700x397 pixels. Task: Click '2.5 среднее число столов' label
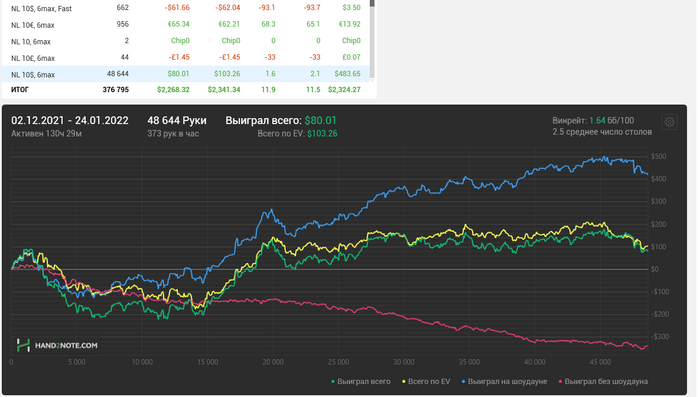(602, 132)
